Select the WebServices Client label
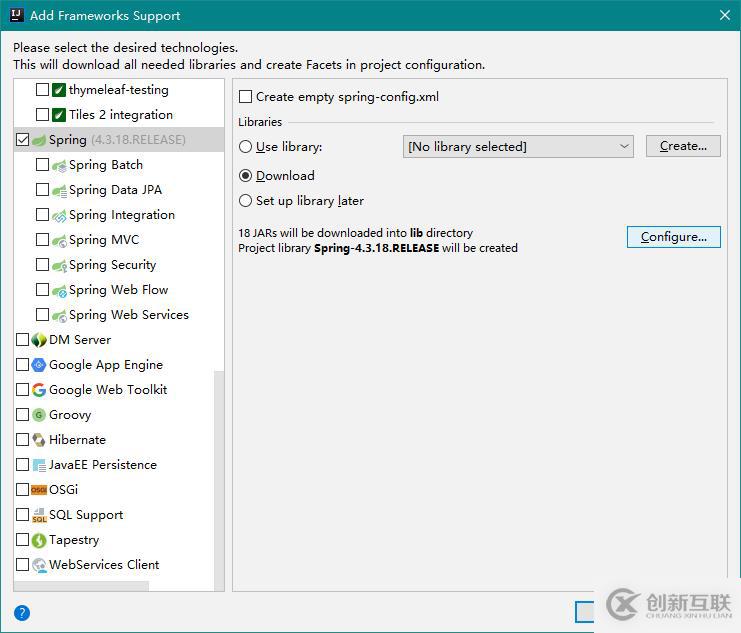The image size is (741, 633). coord(104,565)
